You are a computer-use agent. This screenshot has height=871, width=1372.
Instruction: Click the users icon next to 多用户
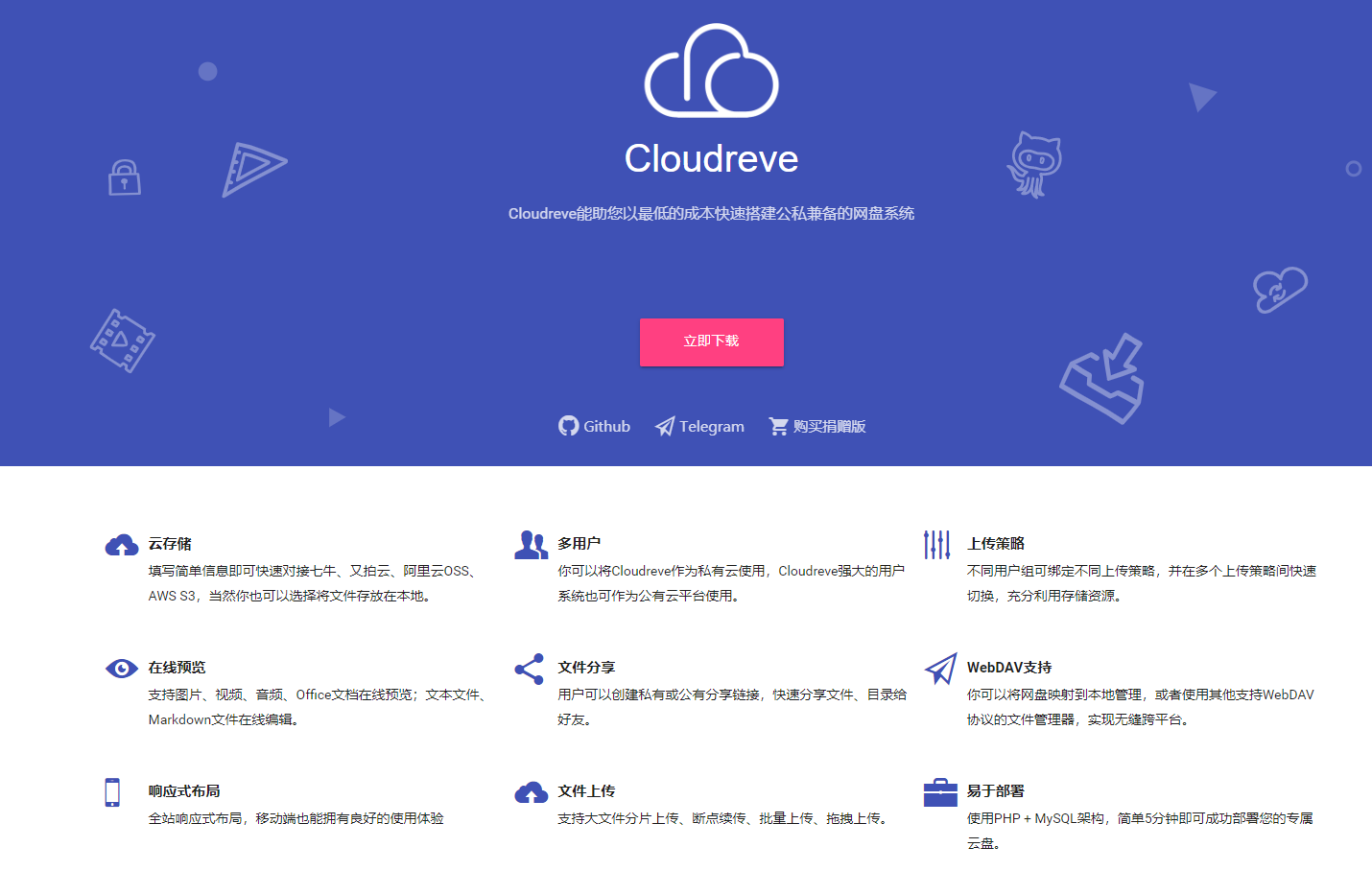coord(532,544)
